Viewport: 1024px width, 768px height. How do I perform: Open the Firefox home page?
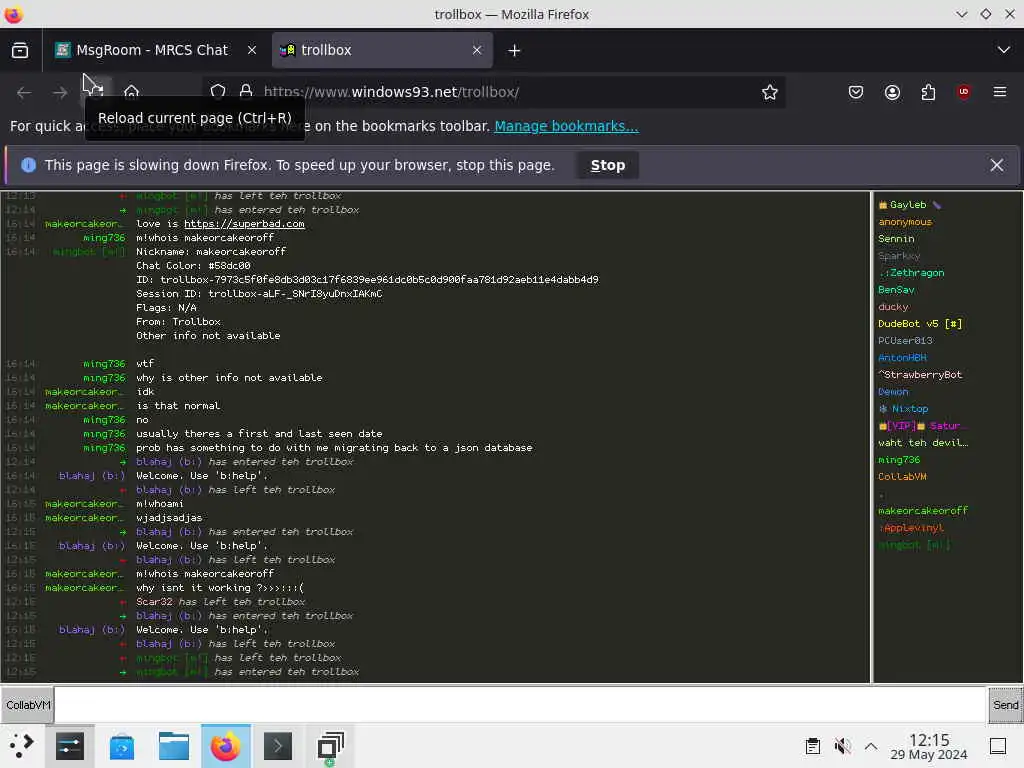click(131, 93)
